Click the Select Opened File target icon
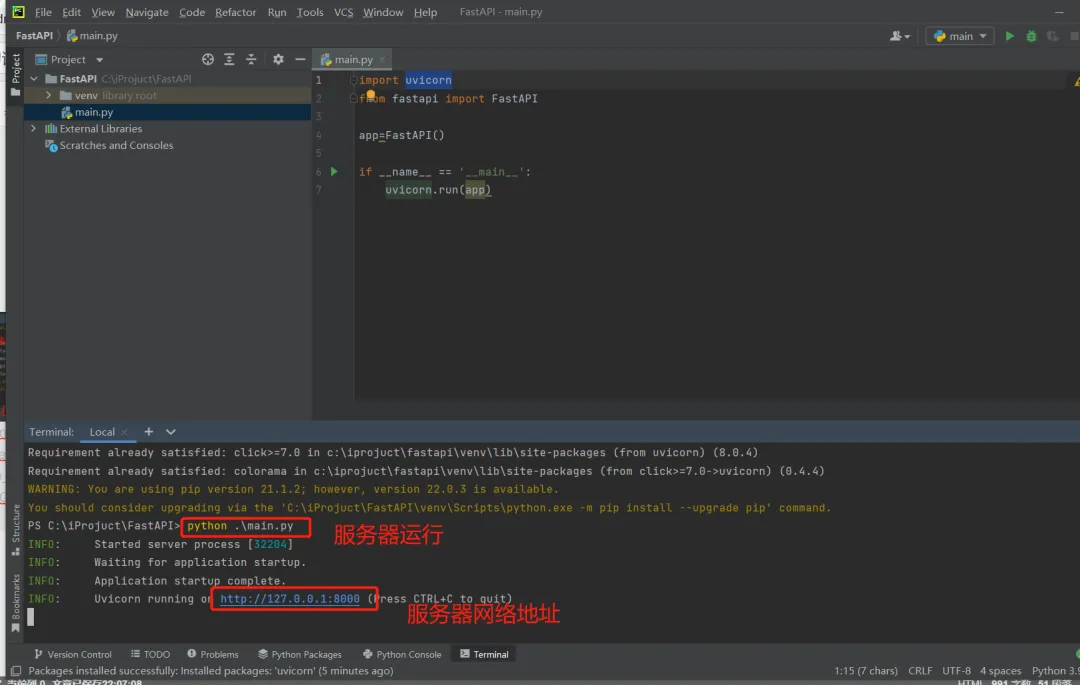 coord(207,59)
